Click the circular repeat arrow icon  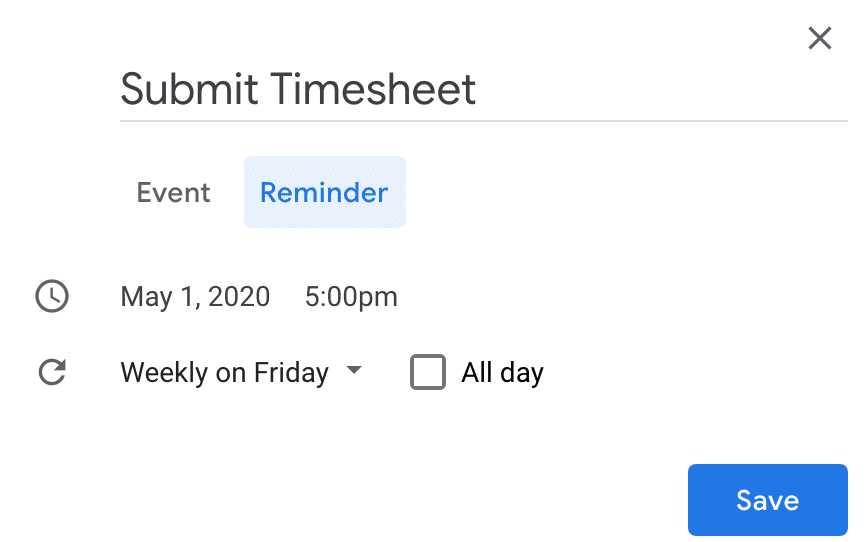click(52, 373)
